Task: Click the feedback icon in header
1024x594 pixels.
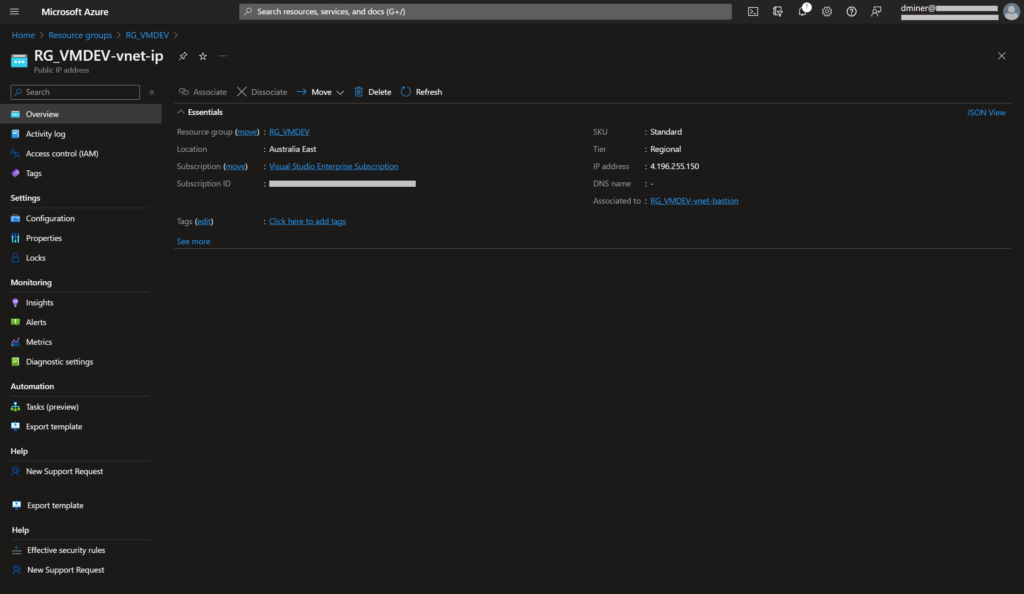Action: (x=876, y=12)
